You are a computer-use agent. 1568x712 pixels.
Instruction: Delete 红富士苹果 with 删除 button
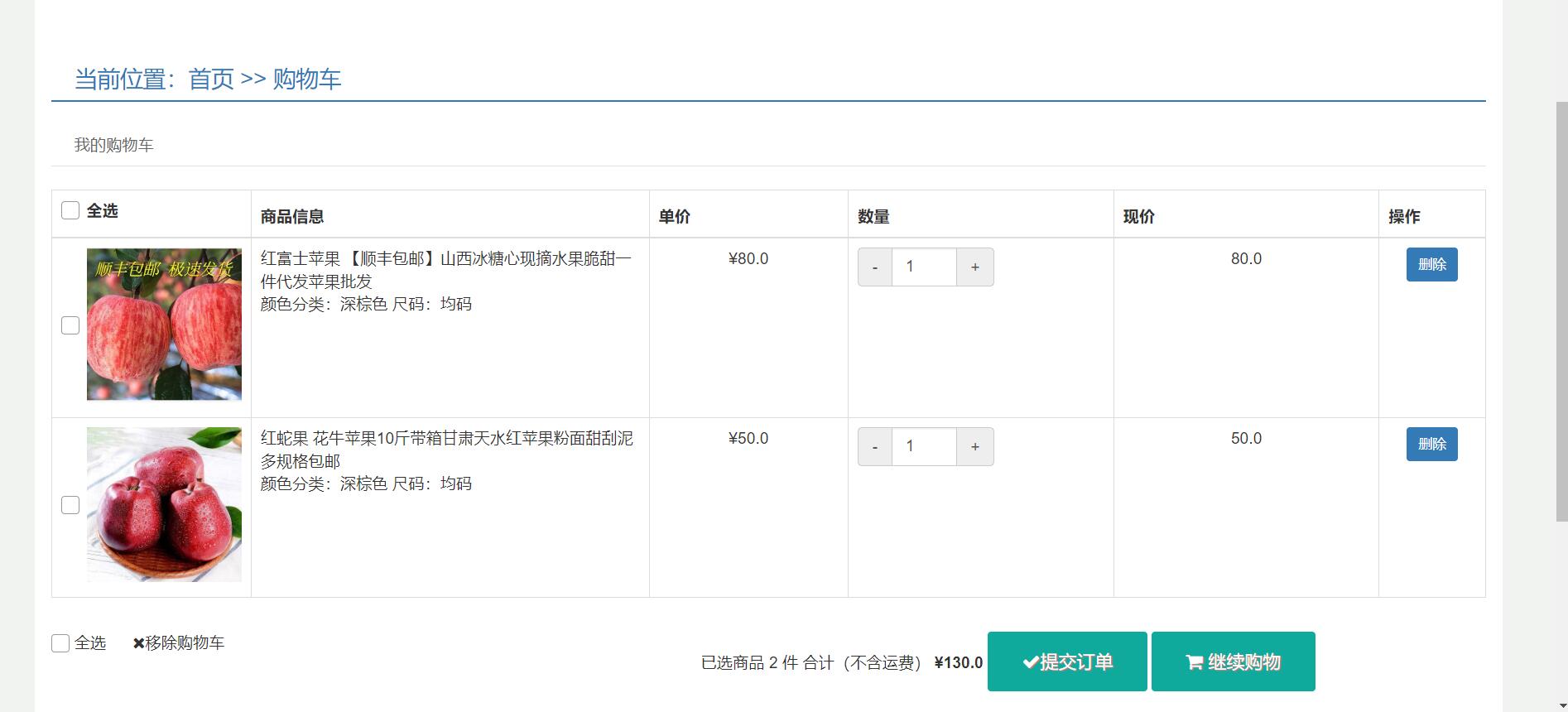click(1431, 265)
